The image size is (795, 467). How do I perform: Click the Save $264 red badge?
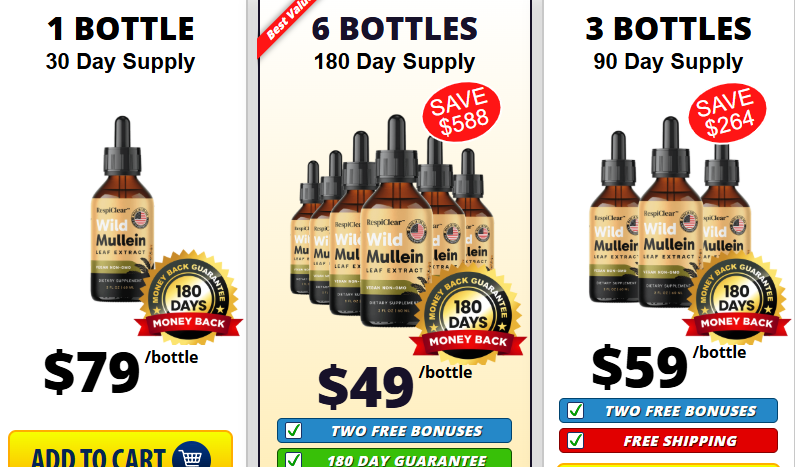727,113
